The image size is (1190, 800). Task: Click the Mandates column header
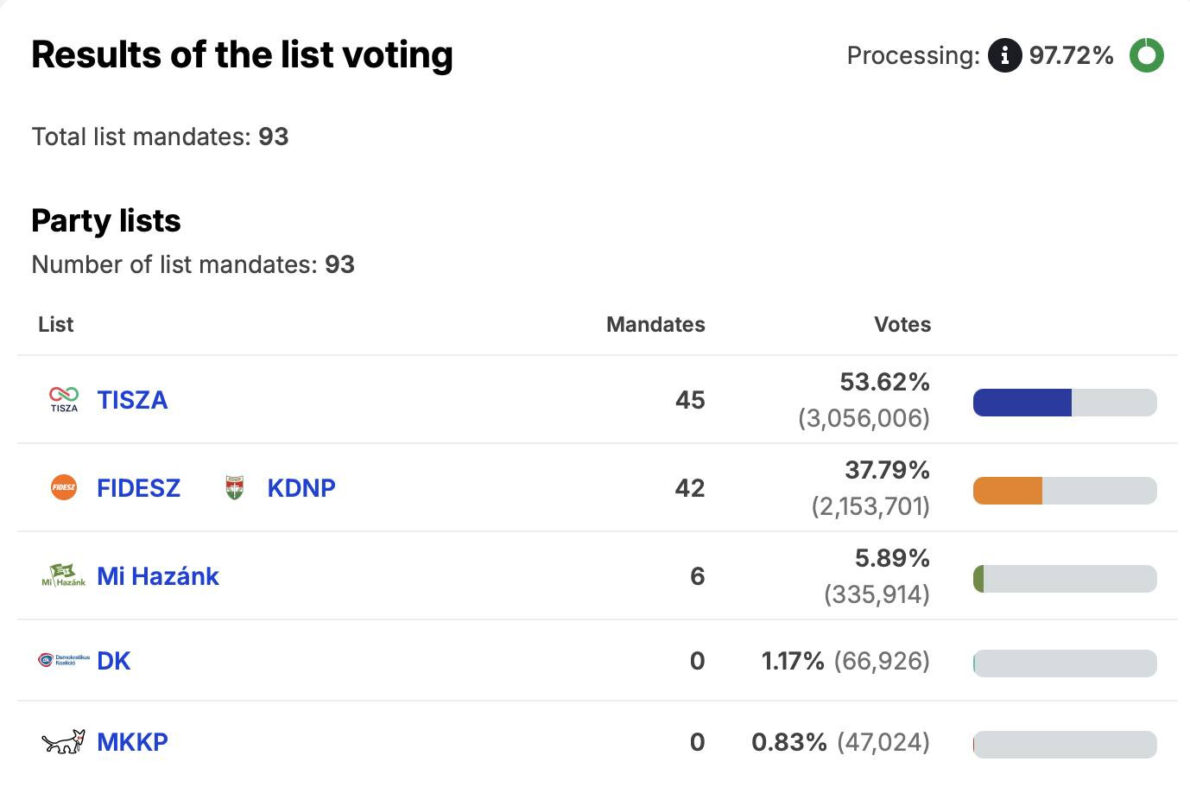click(655, 324)
